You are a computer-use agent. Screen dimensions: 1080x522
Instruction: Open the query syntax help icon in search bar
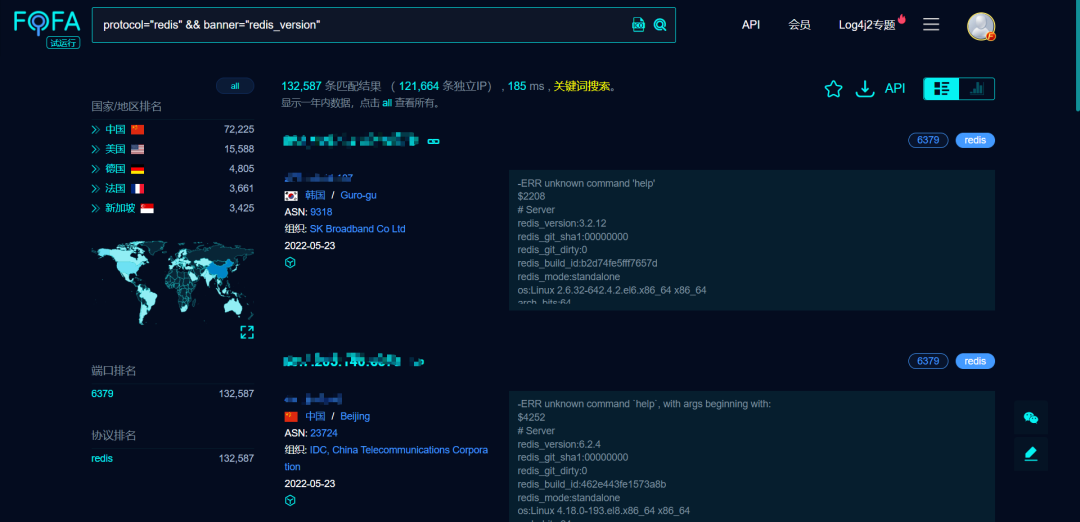(638, 25)
